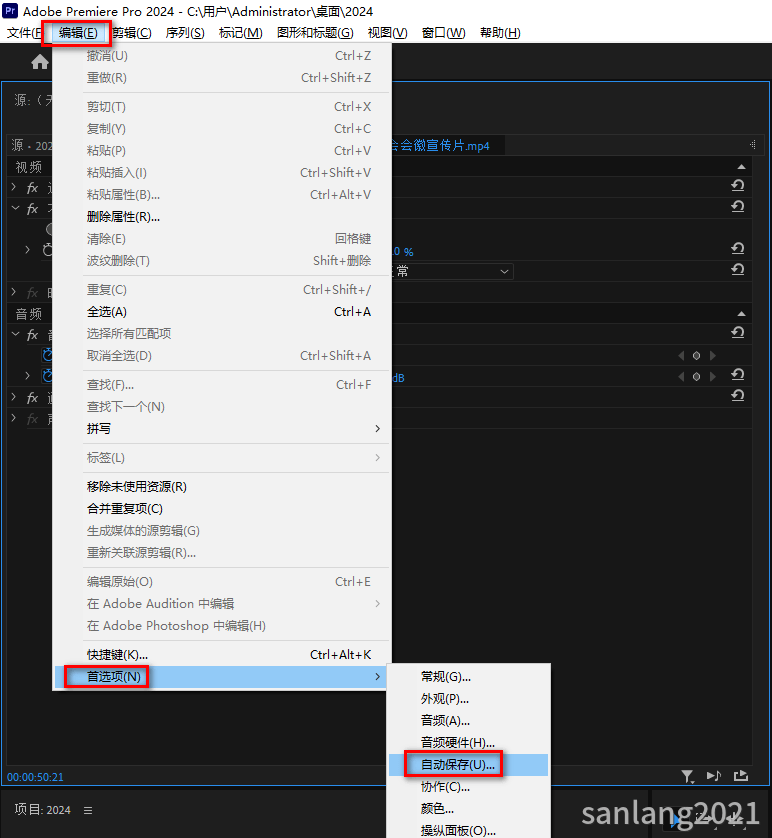Click the 00:00:50:21 timecode
The image size is (772, 838).
tap(35, 777)
